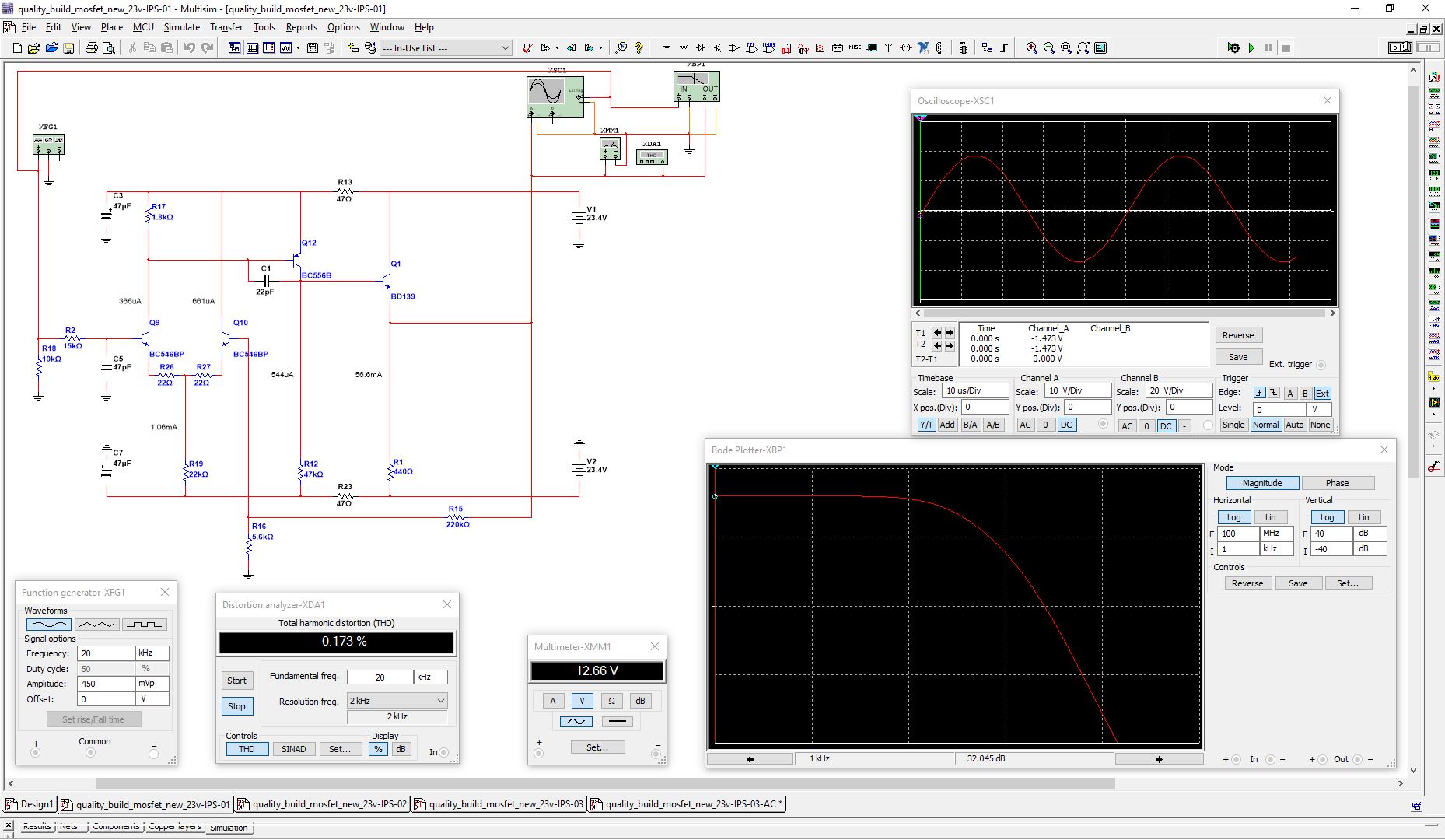Image resolution: width=1445 pixels, height=840 pixels.
Task: Open the Reports menu
Action: (302, 27)
